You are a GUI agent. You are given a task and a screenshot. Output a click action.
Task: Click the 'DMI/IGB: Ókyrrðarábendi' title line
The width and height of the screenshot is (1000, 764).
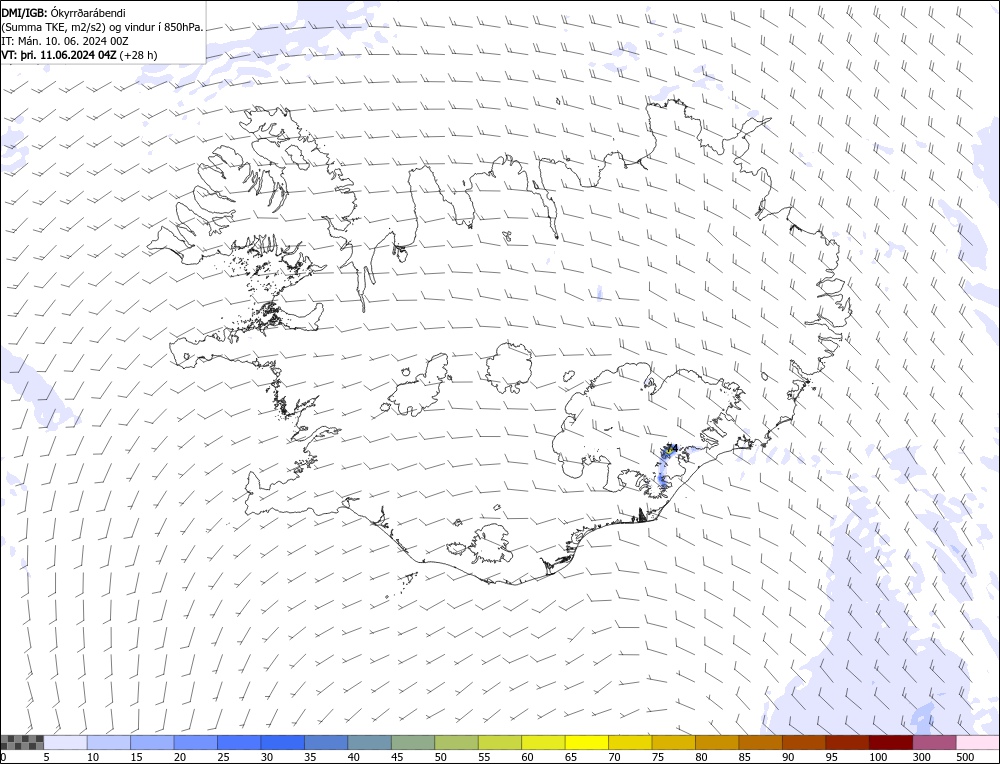click(64, 13)
